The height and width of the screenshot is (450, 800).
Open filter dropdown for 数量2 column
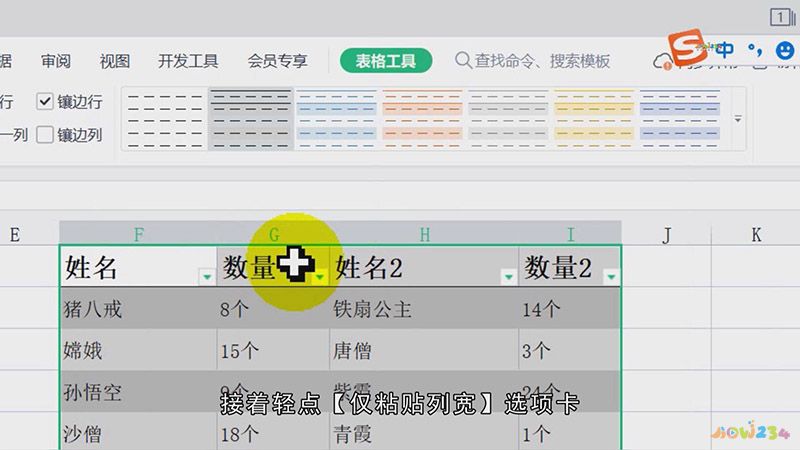611,277
